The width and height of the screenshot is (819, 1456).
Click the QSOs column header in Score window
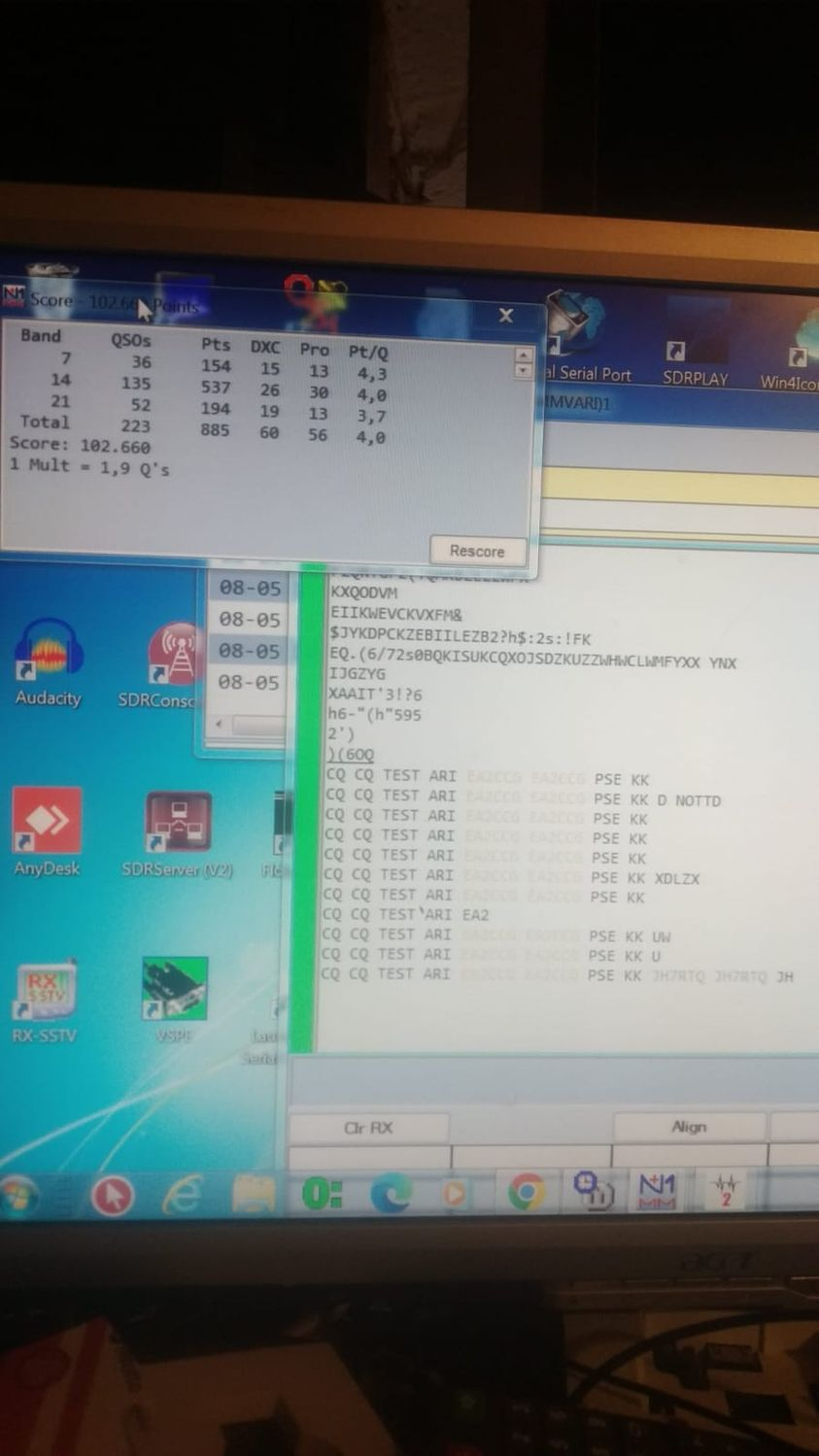click(x=130, y=340)
